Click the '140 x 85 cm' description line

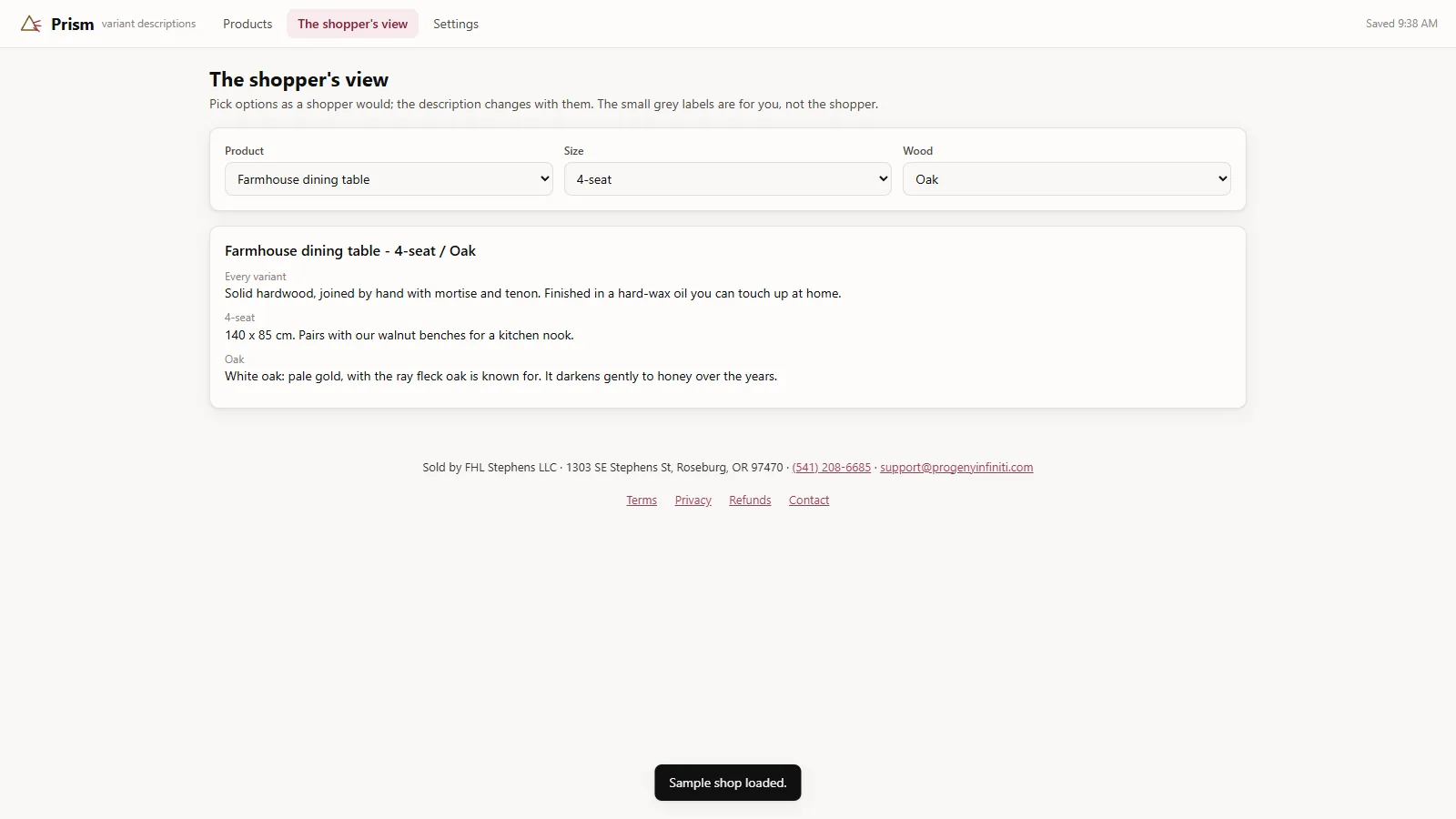[x=399, y=335]
